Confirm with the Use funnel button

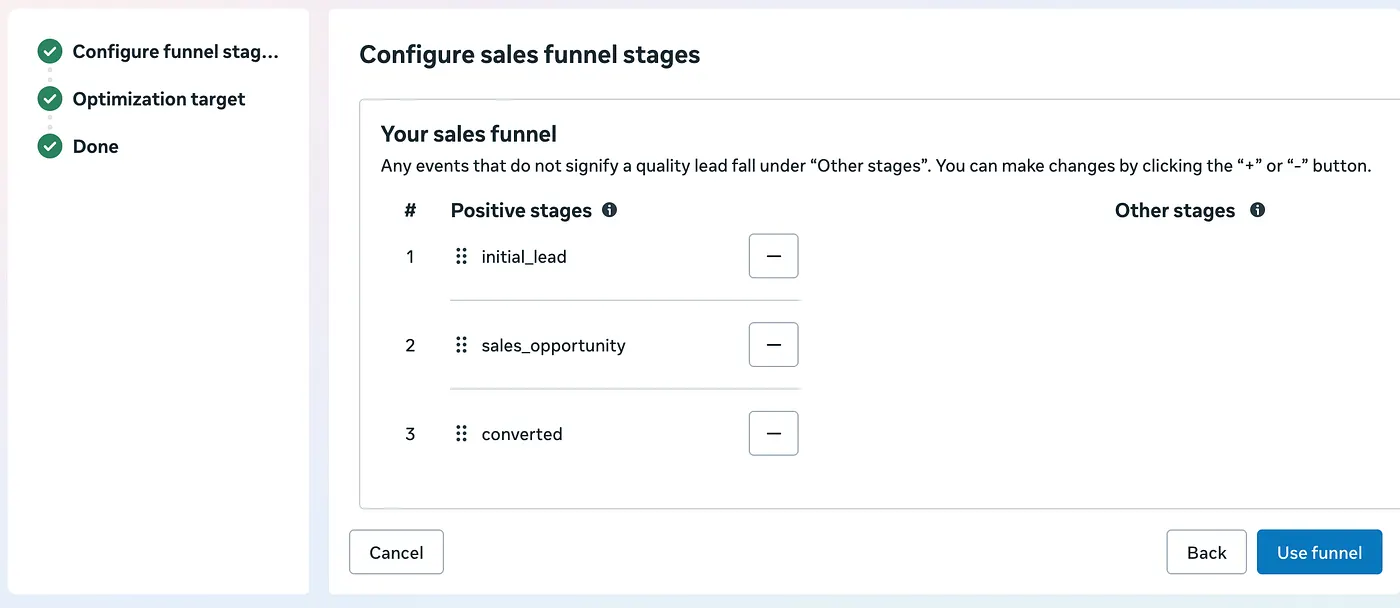tap(1319, 552)
